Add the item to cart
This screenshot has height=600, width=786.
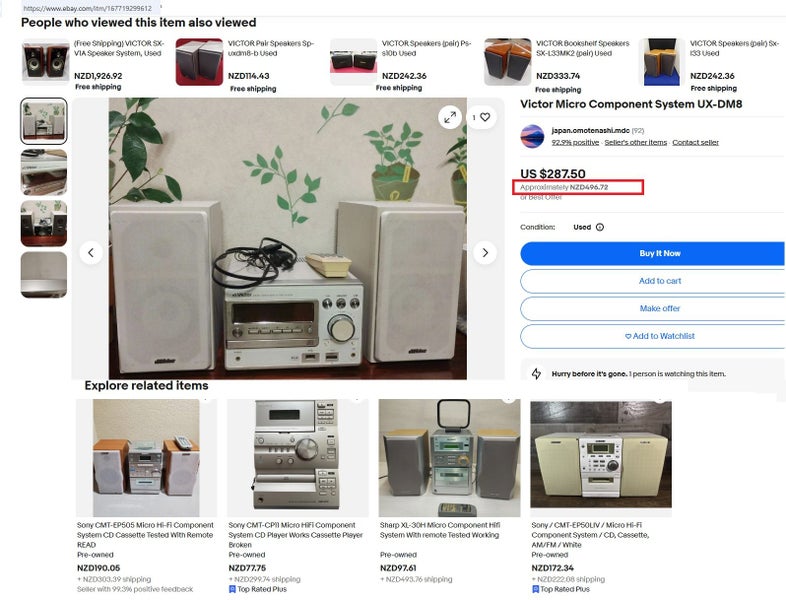653,281
